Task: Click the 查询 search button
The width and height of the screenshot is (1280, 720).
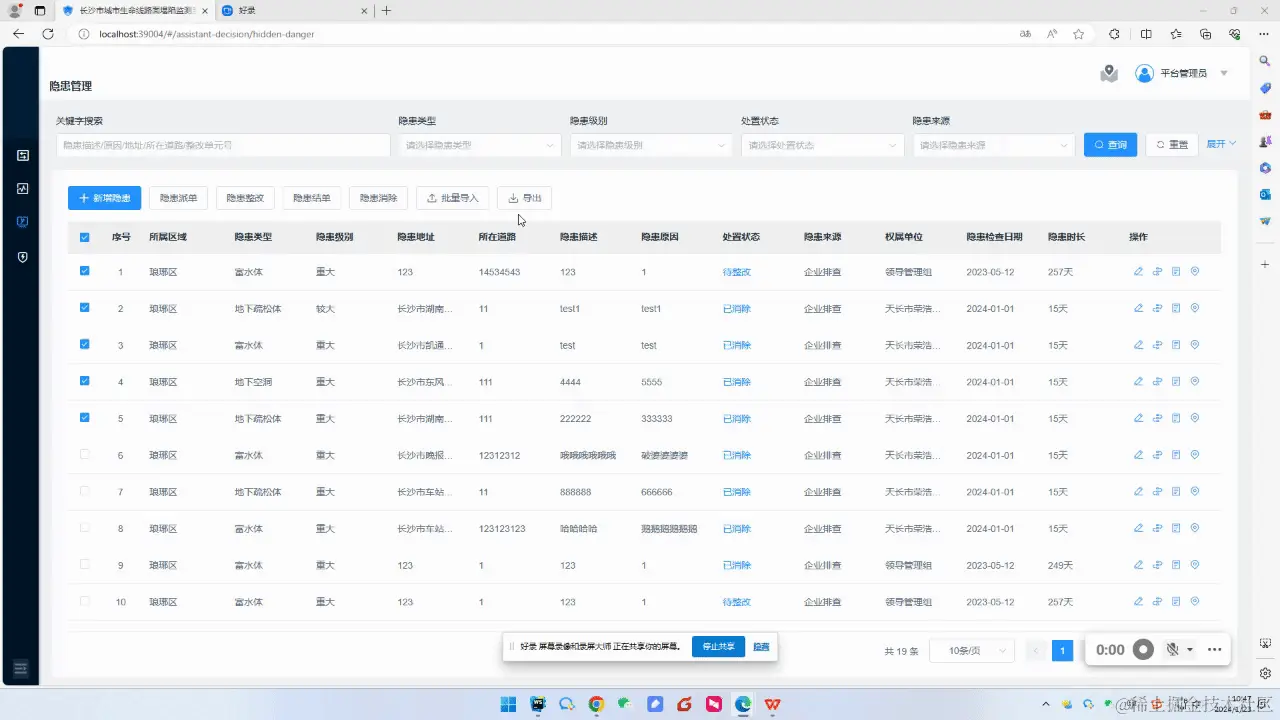Action: pyautogui.click(x=1110, y=145)
